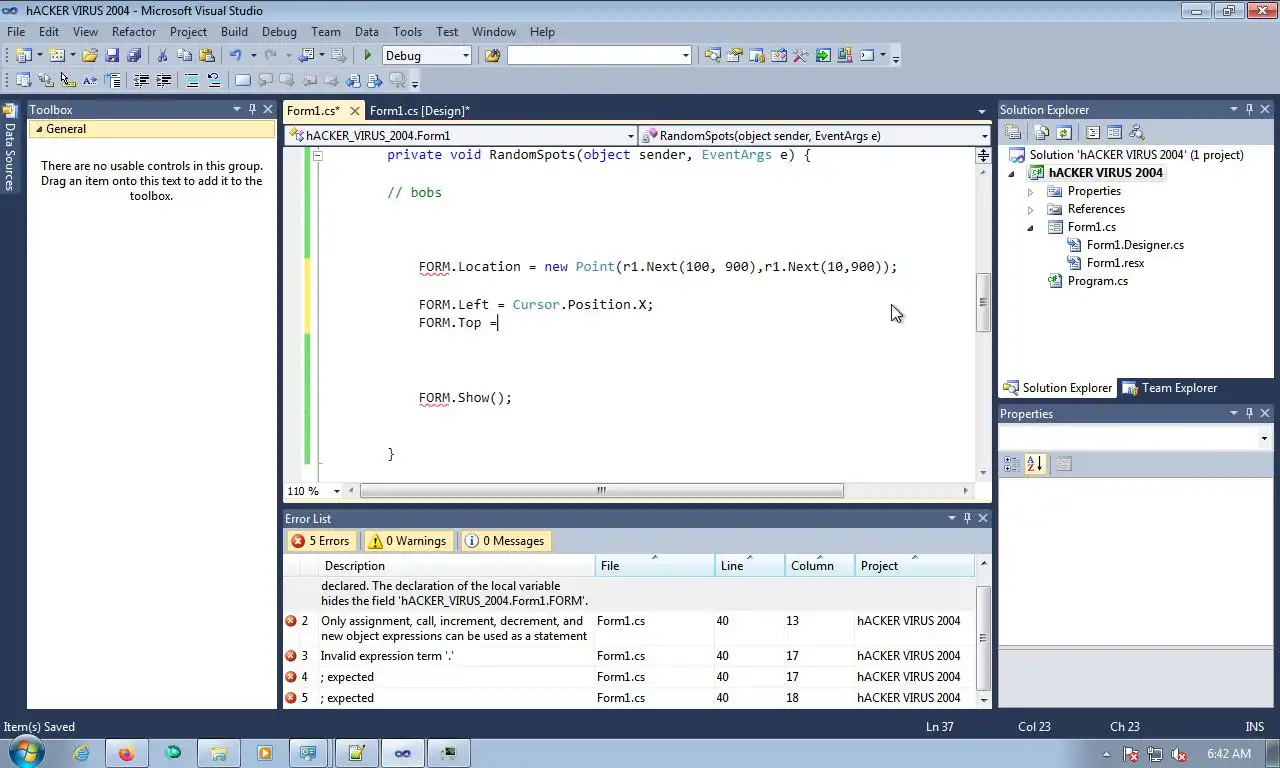
Task: Collapse the Form1.cs node in Solution Explorer
Action: (x=1031, y=227)
